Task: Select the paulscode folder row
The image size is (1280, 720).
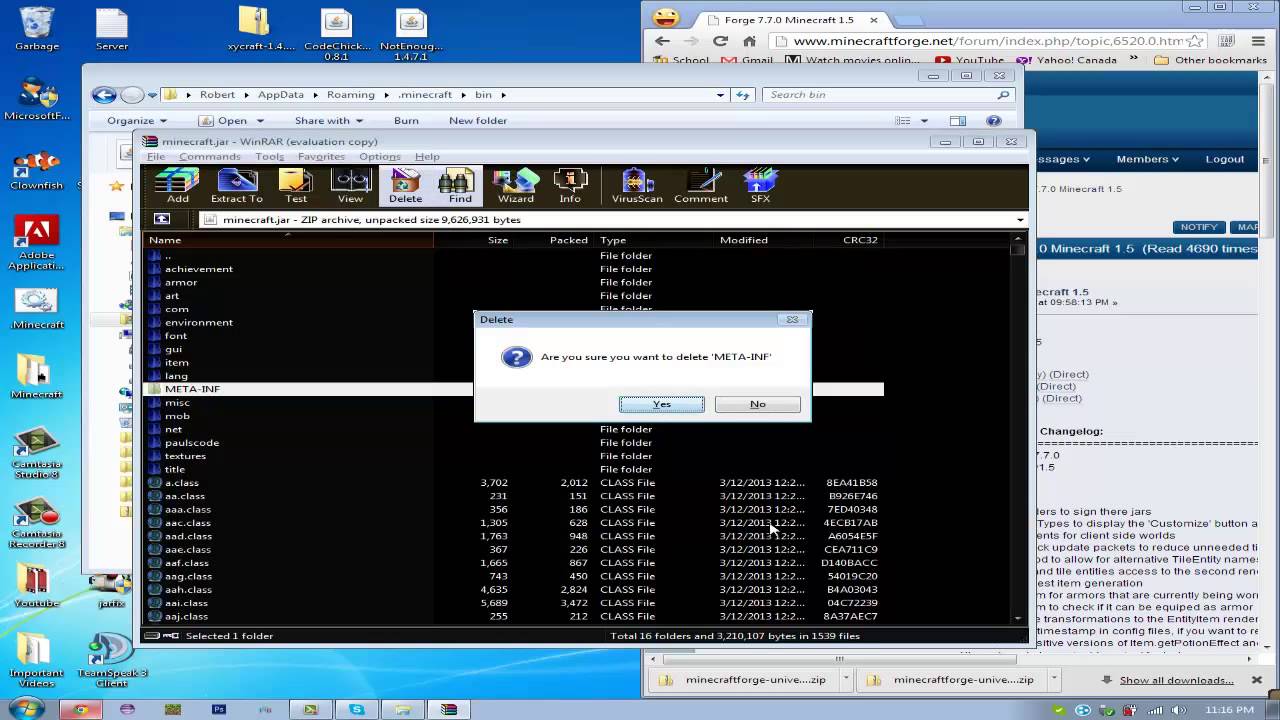Action: (513, 443)
